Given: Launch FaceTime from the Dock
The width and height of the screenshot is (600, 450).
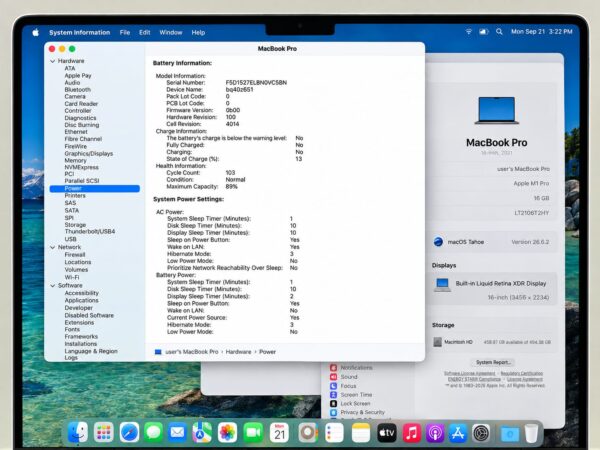Looking at the screenshot, I should coord(253,433).
